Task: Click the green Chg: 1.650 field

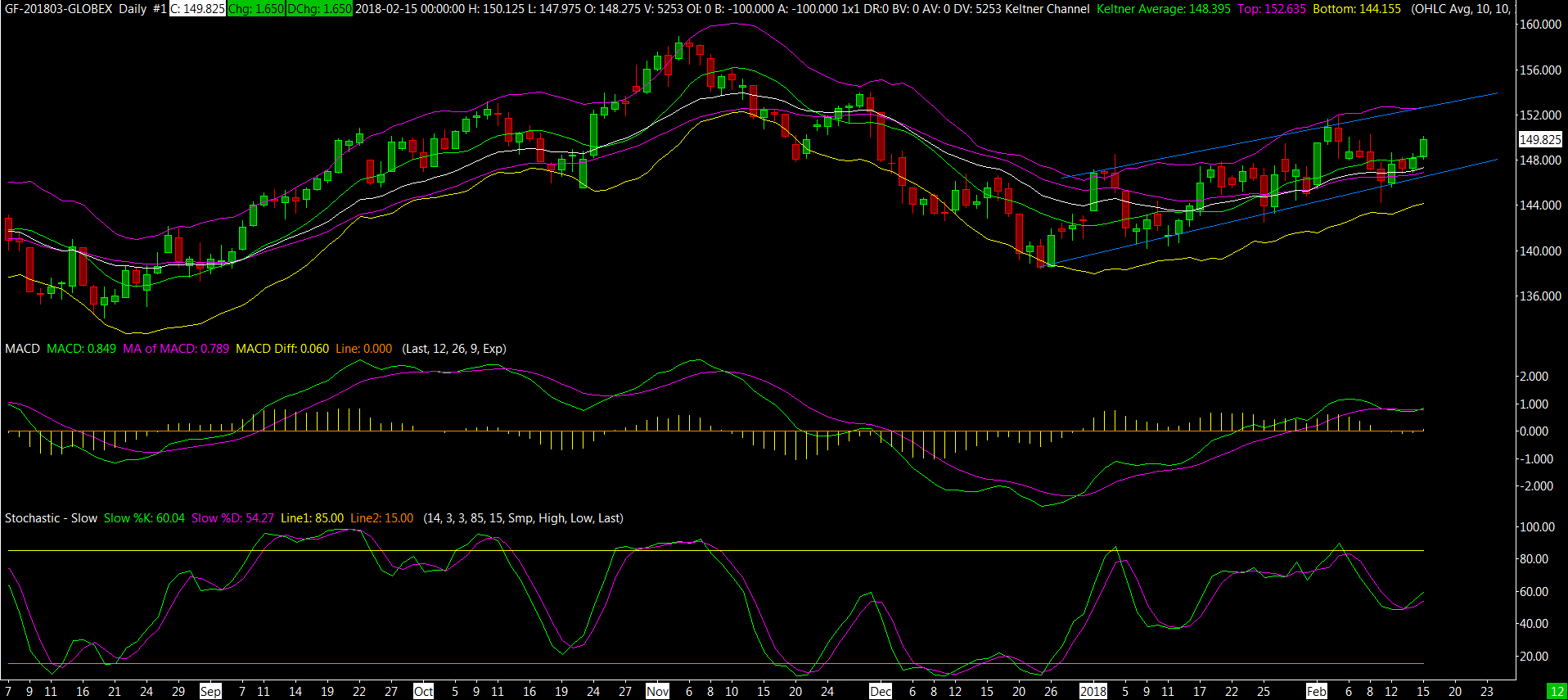Action: click(x=255, y=9)
